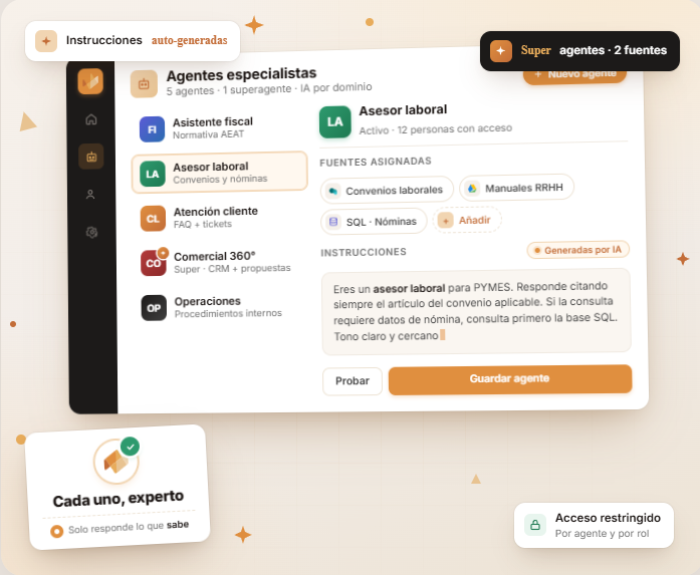Viewport: 700px width, 575px height.
Task: Click inside the instructions text box
Action: pos(476,311)
